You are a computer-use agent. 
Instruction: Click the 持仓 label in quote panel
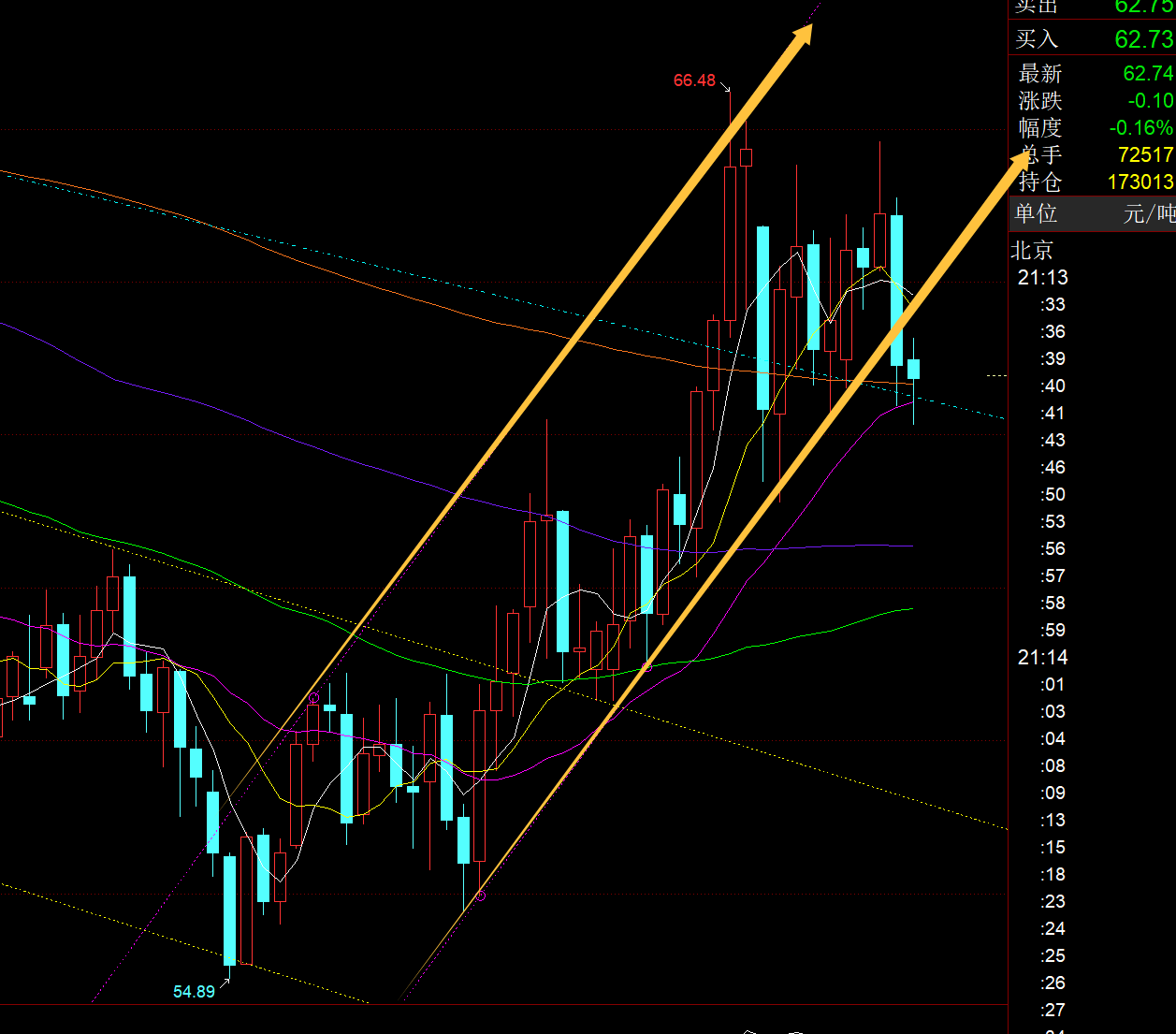[1040, 182]
